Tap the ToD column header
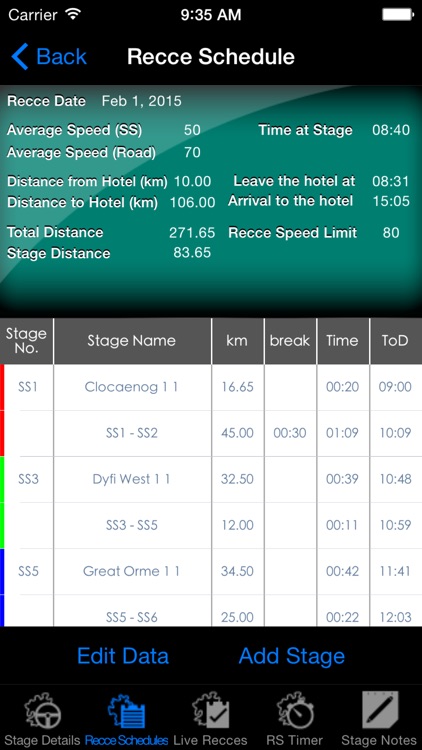 [x=395, y=341]
